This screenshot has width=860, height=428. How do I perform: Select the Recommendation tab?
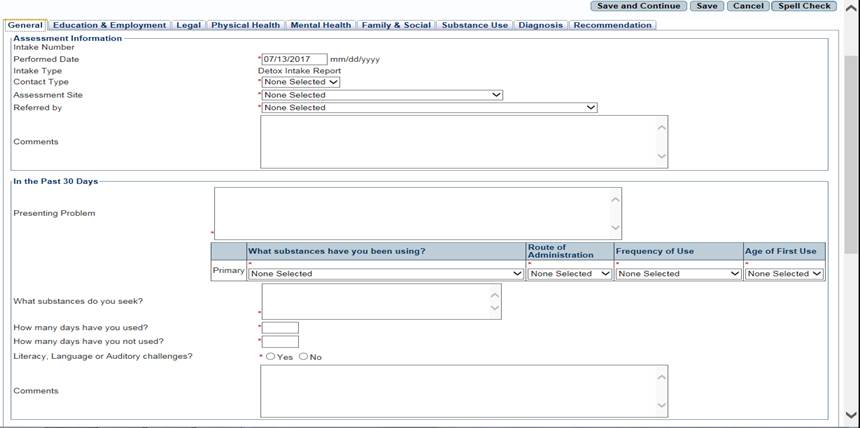click(x=612, y=25)
